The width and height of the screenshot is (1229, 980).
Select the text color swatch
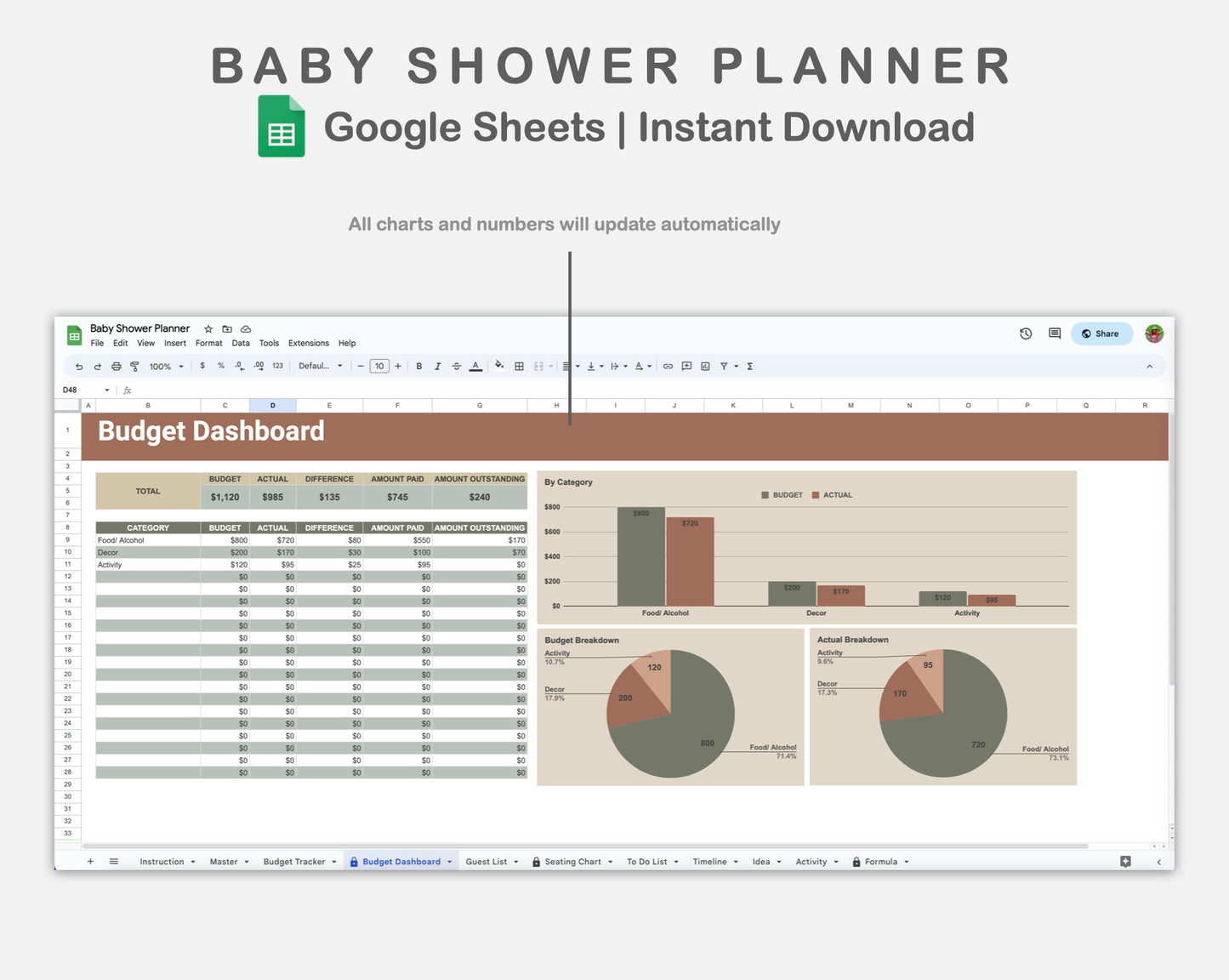(x=475, y=366)
